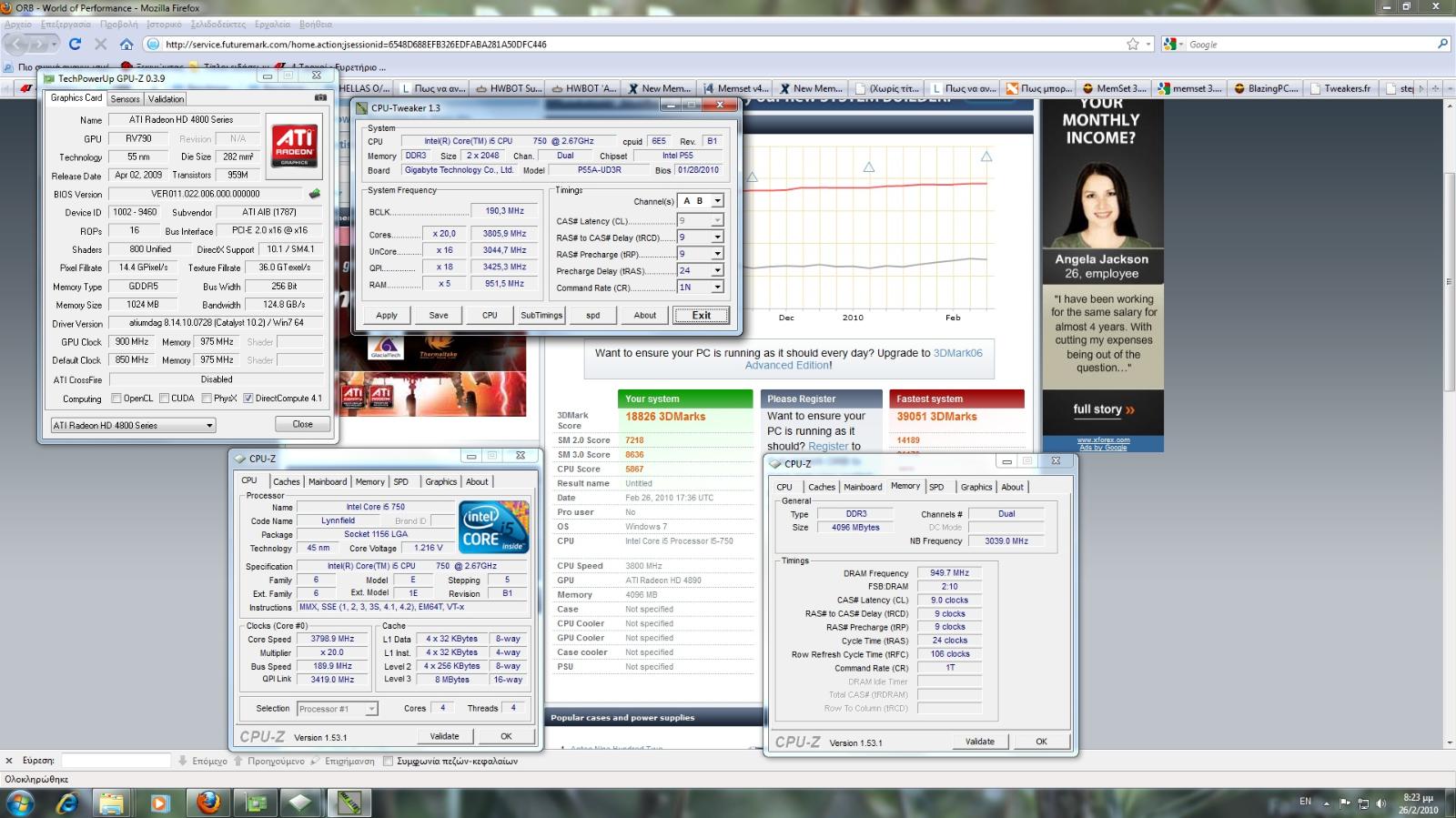The image size is (1456, 818).
Task: Open a new tab with plus icon
Action: [x=1436, y=88]
